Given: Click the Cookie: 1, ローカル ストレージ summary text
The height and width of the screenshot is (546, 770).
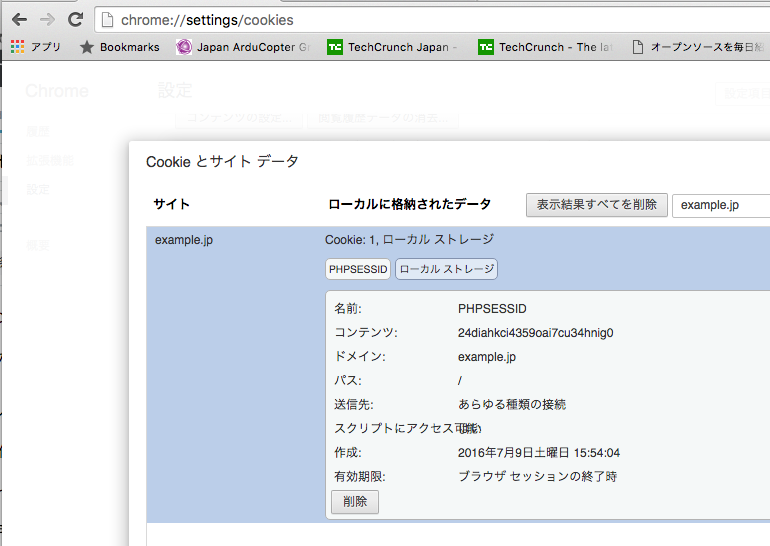Looking at the screenshot, I should [x=409, y=240].
